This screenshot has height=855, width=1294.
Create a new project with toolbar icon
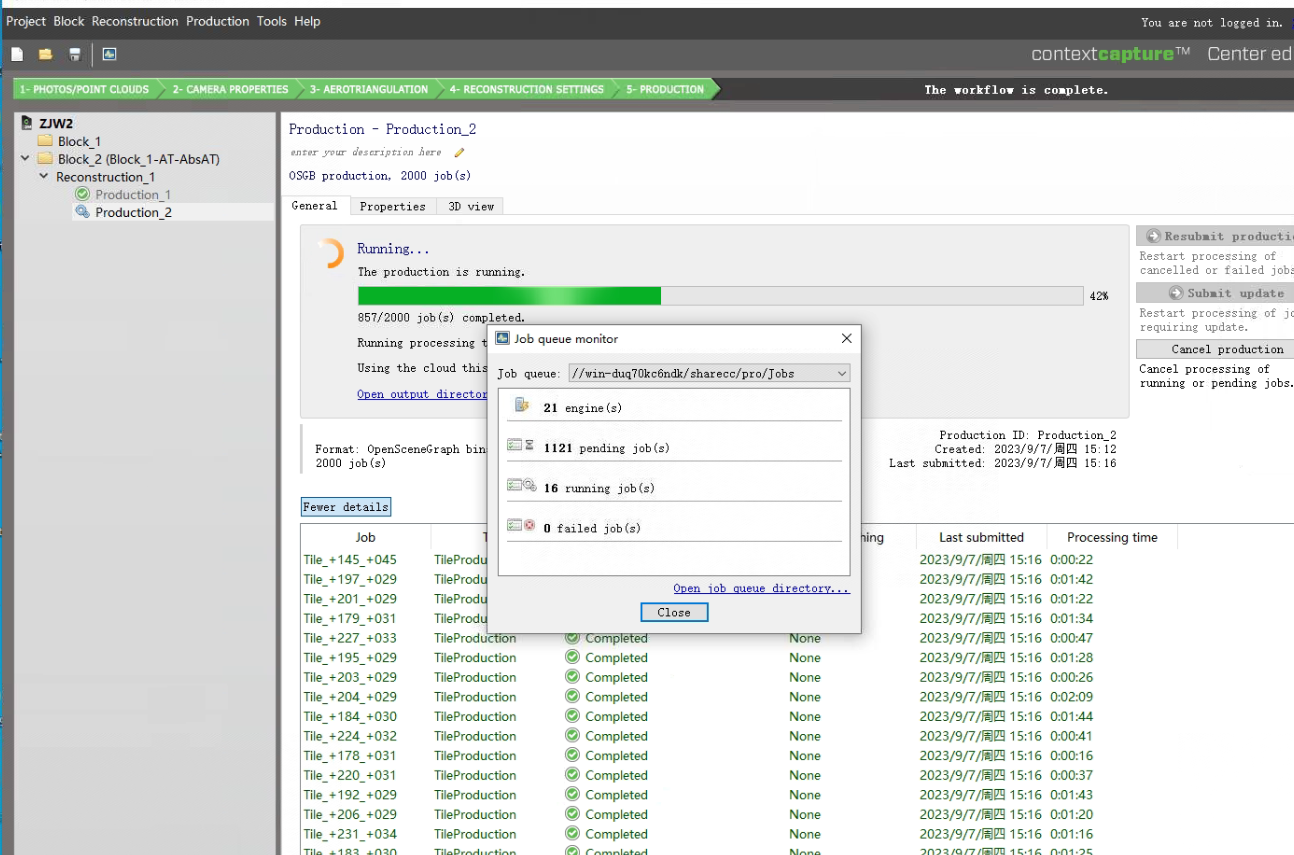point(17,54)
